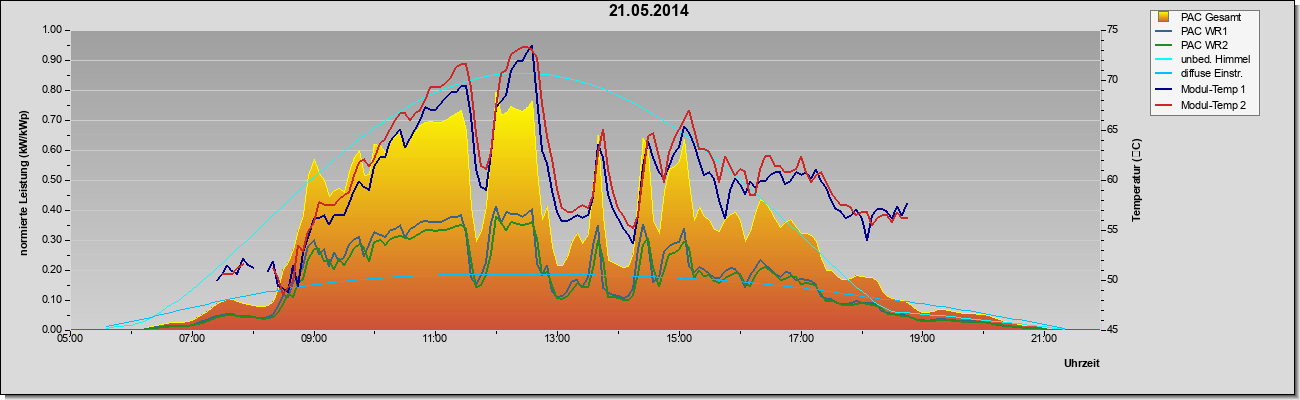
Task: Click the 09:00 time axis label
Action: click(313, 340)
